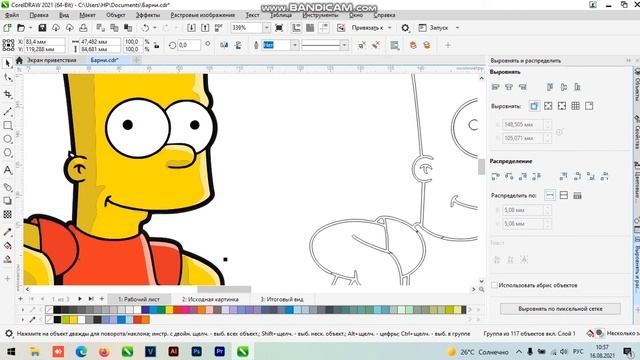This screenshot has height=360, width=640.
Task: Set distribute by Extent of Page
Action: [564, 196]
